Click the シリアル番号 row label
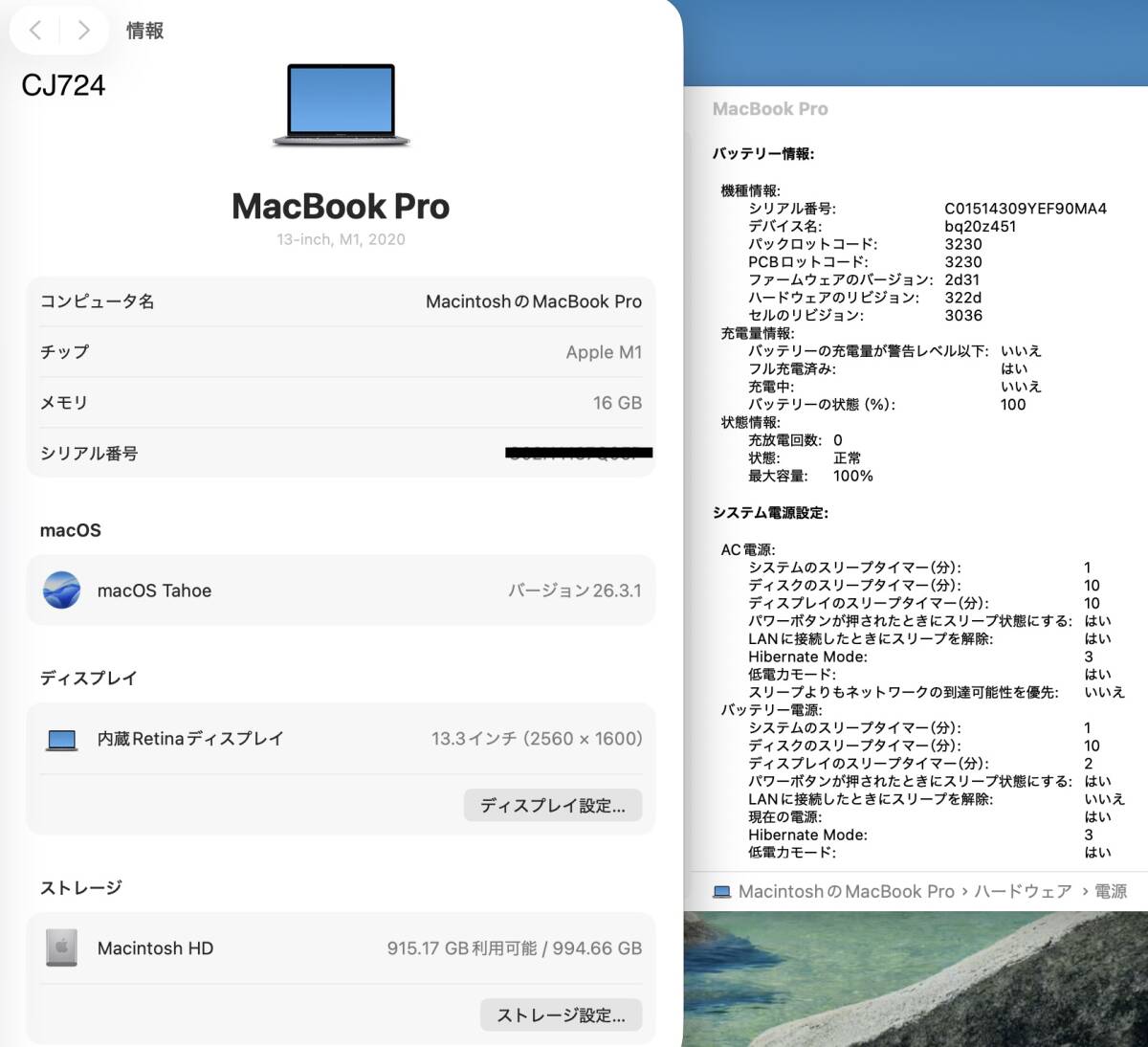The width and height of the screenshot is (1148, 1047). [89, 454]
